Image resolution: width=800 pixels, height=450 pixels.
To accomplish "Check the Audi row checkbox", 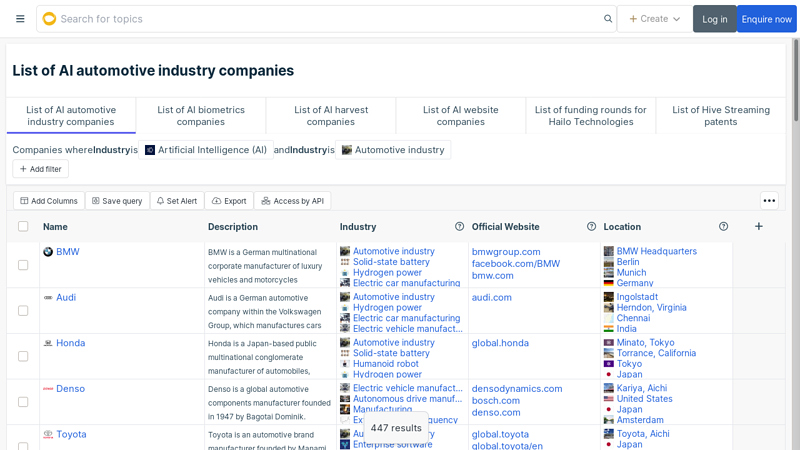I will [x=23, y=311].
